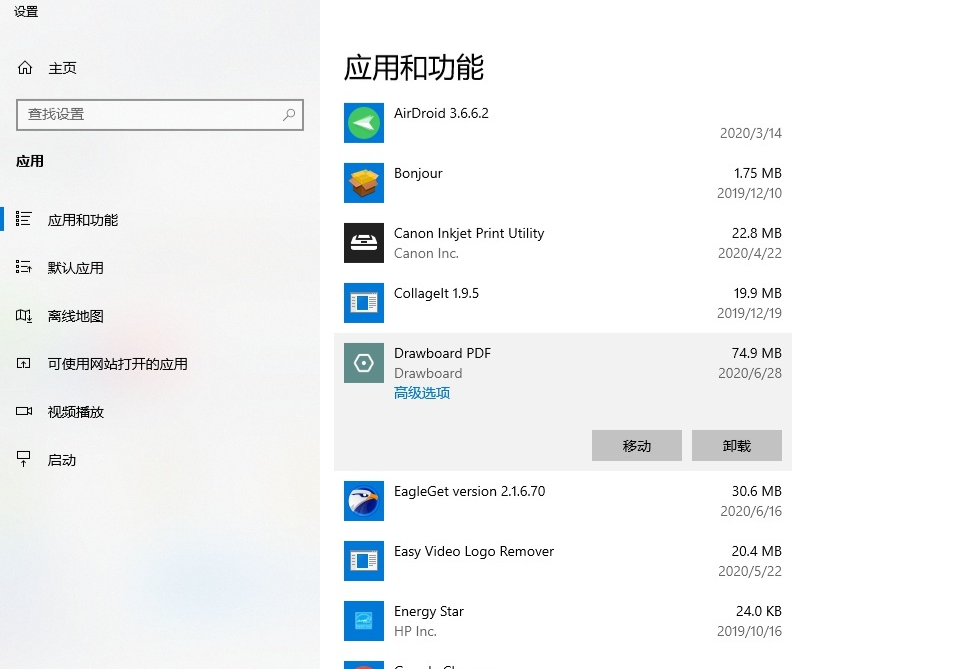This screenshot has height=669, width=964.
Task: Select the Bonjour app name
Action: click(x=418, y=173)
